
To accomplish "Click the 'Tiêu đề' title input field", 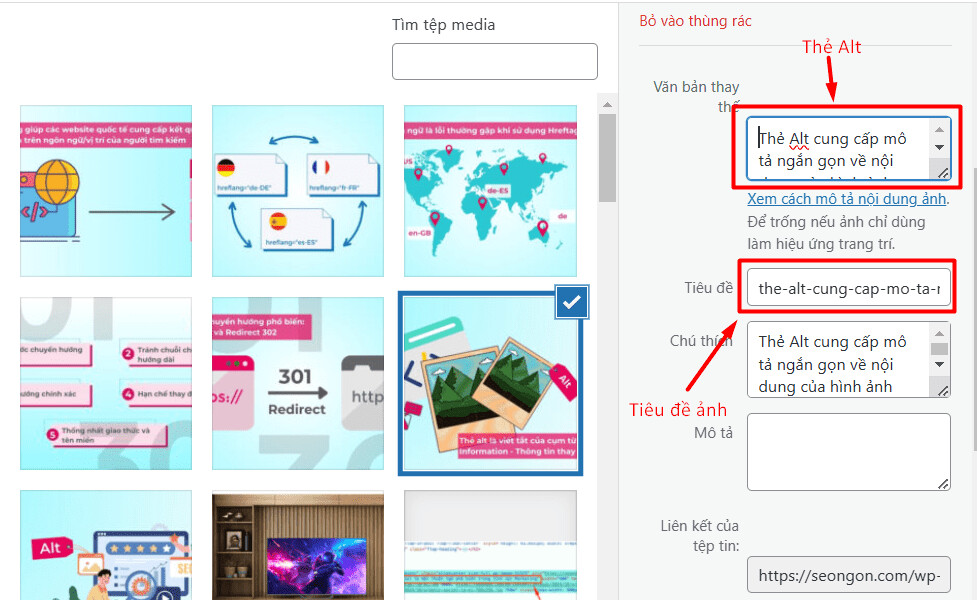I will point(849,288).
